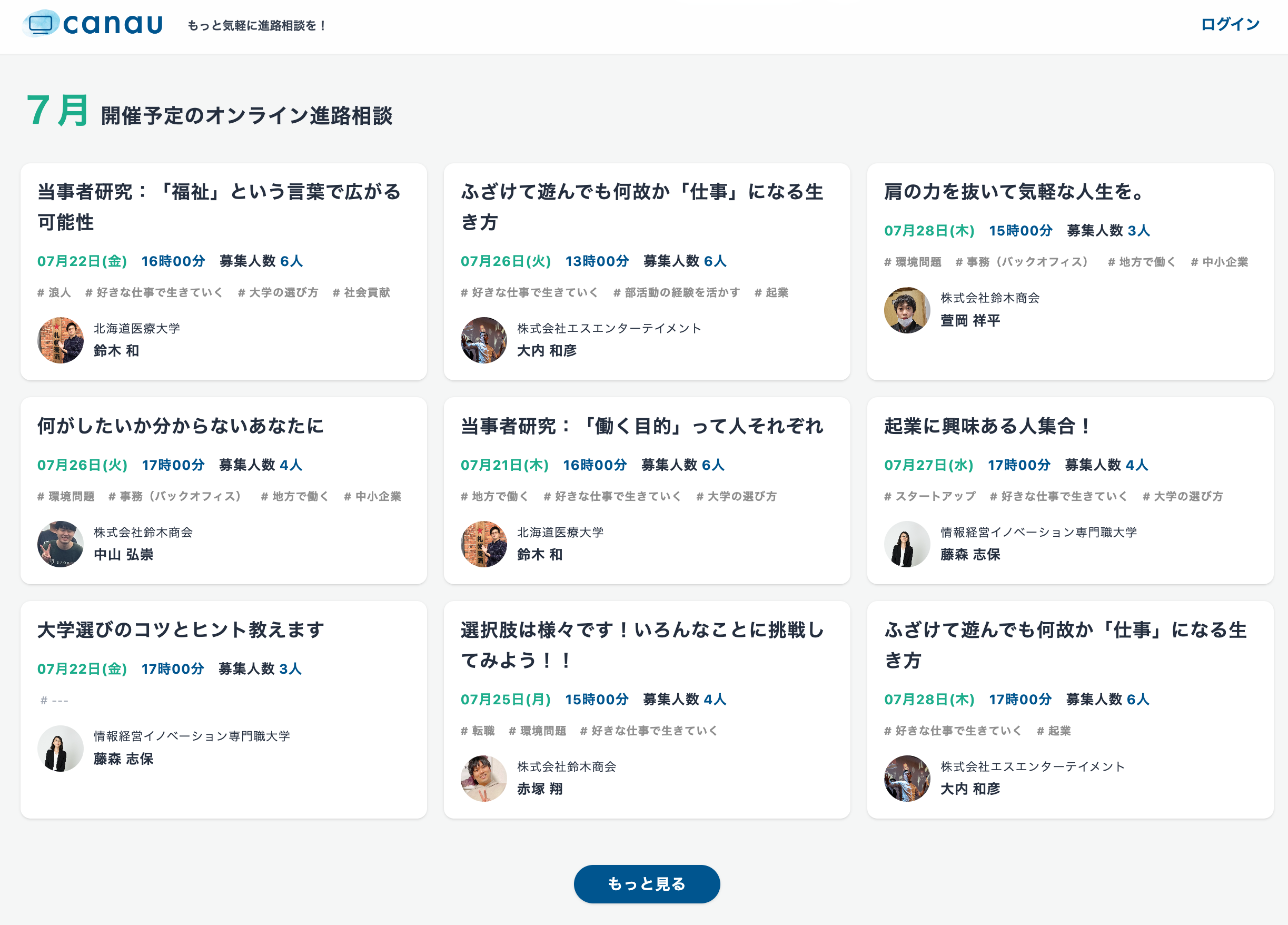Click 赤塚 翔's profile avatar
Screen dimensions: 1288x925
click(x=483, y=778)
